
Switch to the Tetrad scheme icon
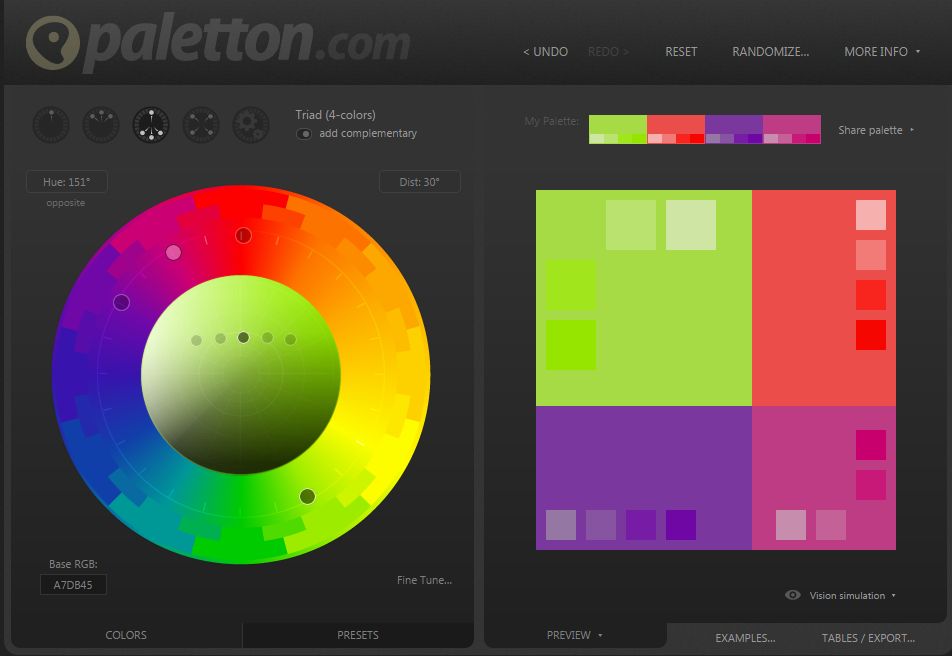(x=201, y=125)
